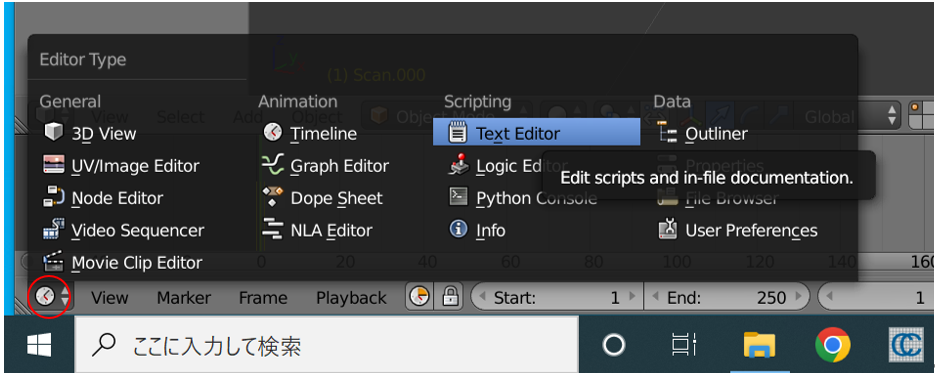Image resolution: width=935 pixels, height=373 pixels.
Task: Click the Start frame field
Action: click(557, 297)
